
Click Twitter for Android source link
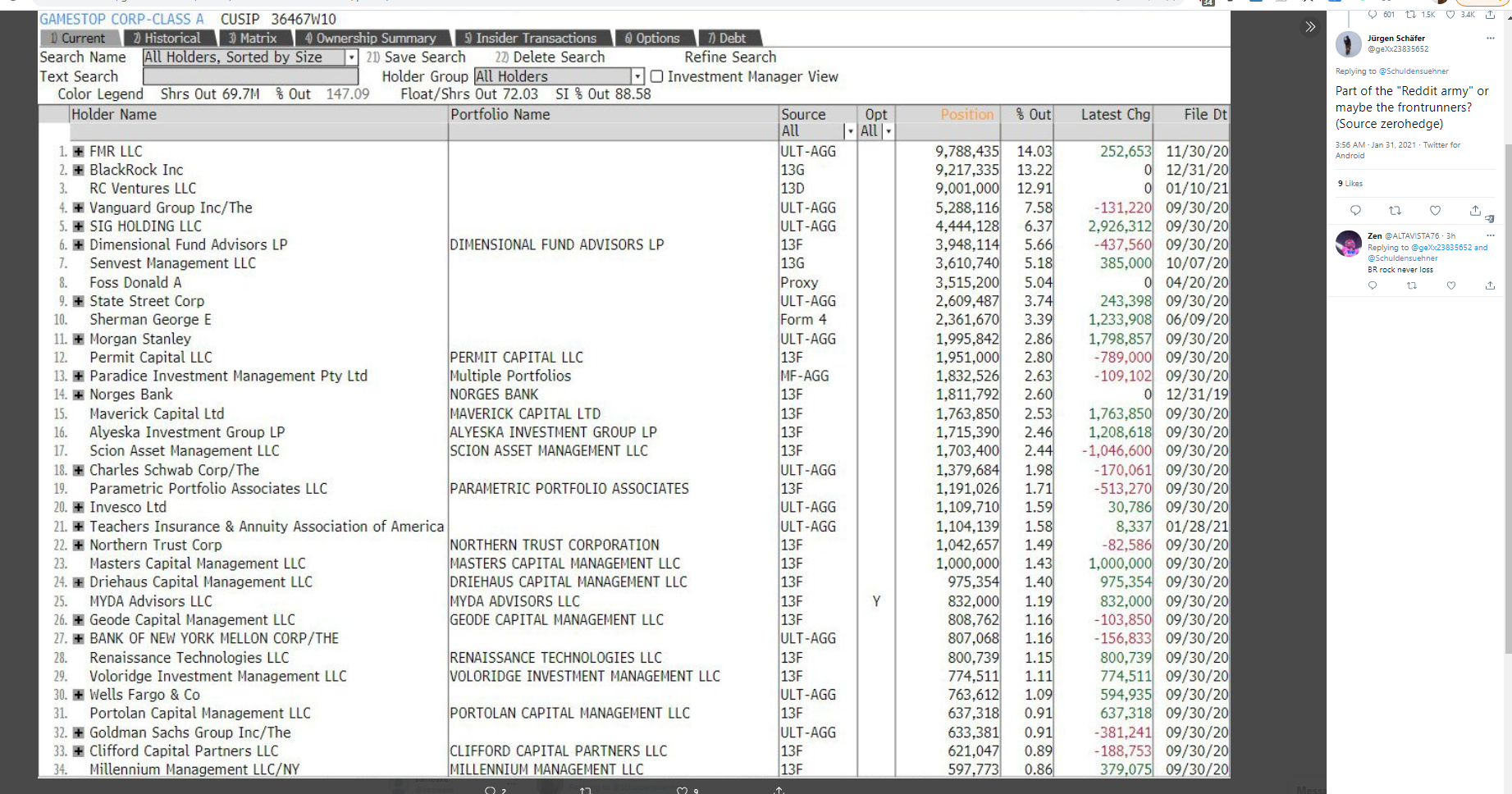pos(1399,150)
